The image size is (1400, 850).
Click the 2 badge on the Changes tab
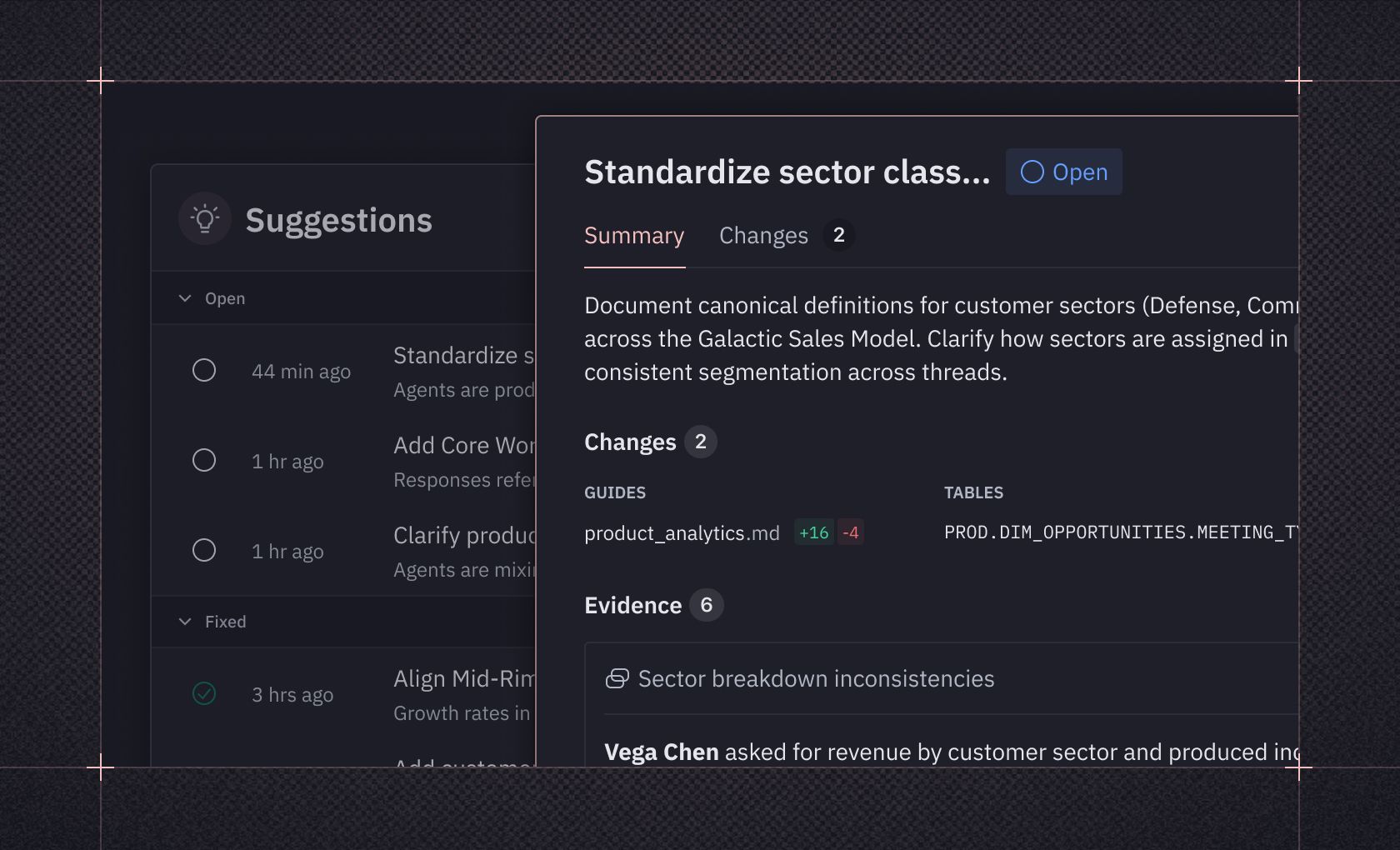click(838, 235)
